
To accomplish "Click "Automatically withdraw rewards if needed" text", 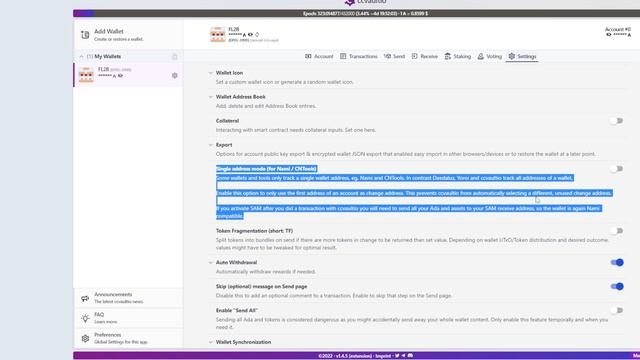I will [x=266, y=272].
